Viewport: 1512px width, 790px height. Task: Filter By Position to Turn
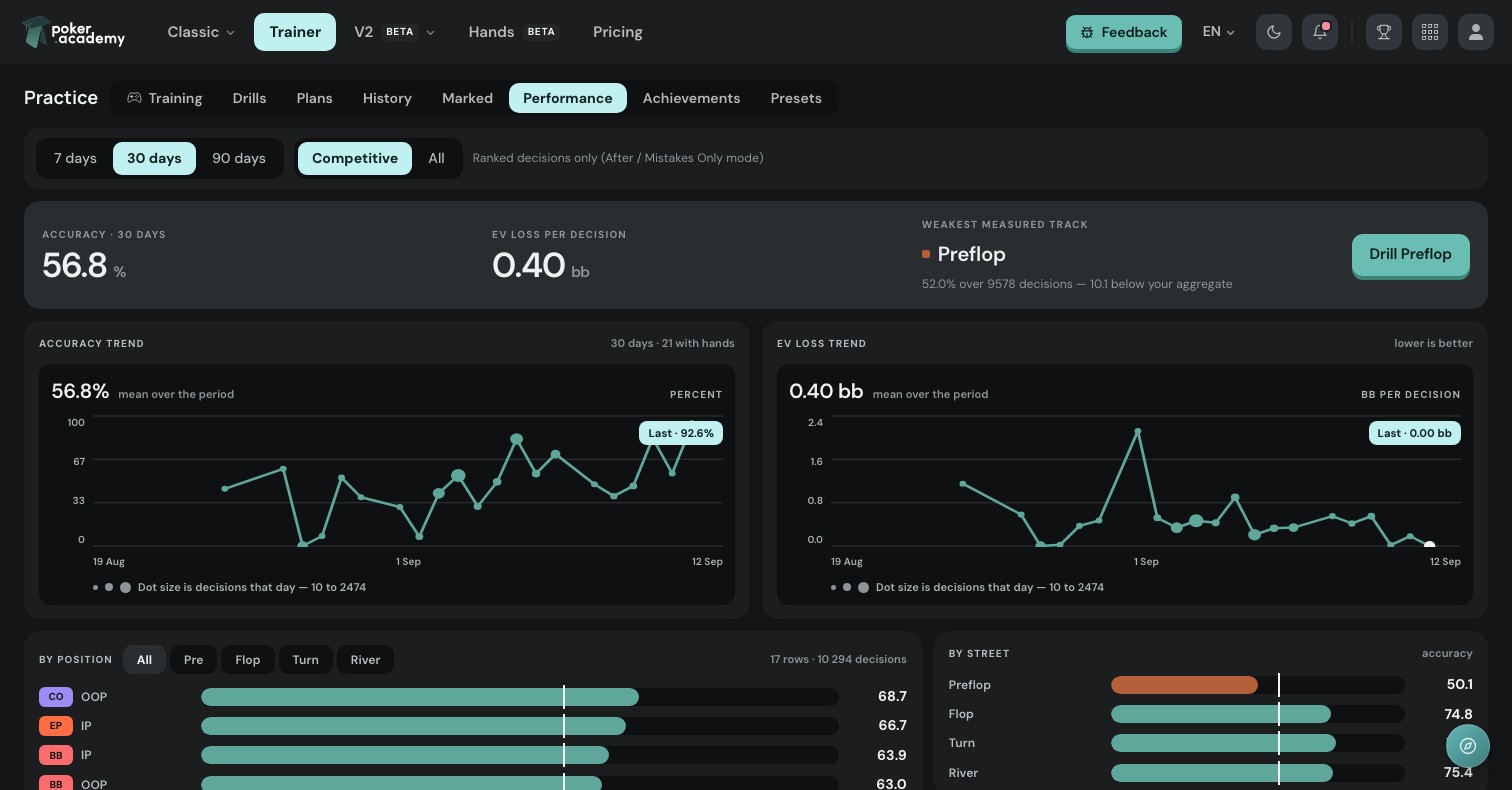[x=306, y=660]
